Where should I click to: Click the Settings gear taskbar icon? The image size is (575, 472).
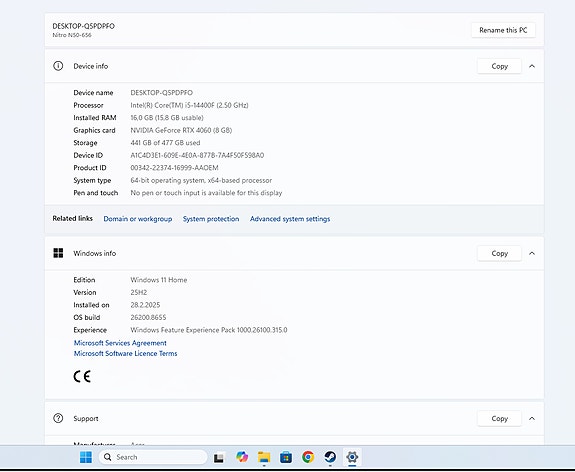tap(352, 457)
